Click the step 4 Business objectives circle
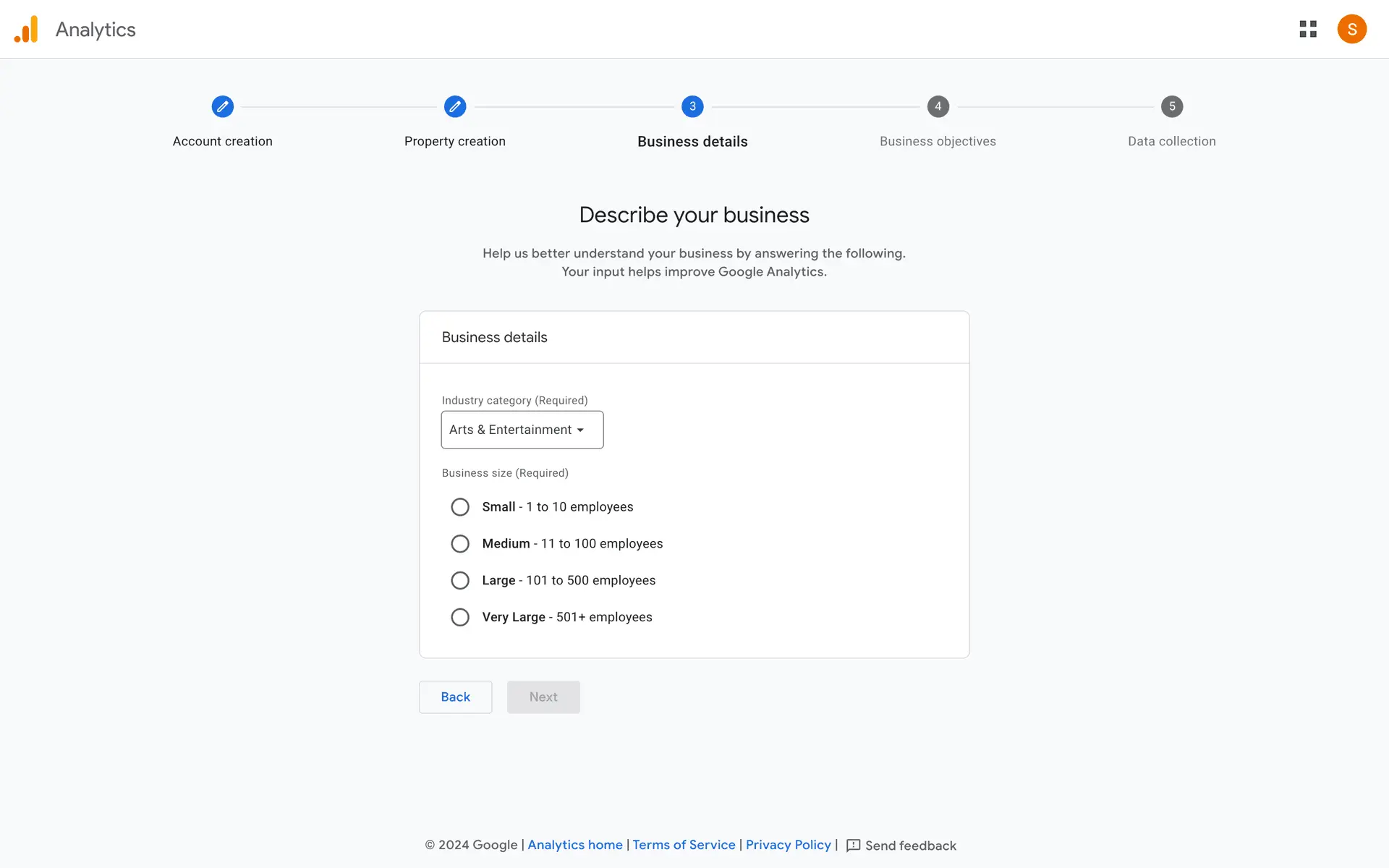This screenshot has height=868, width=1389. point(938,106)
